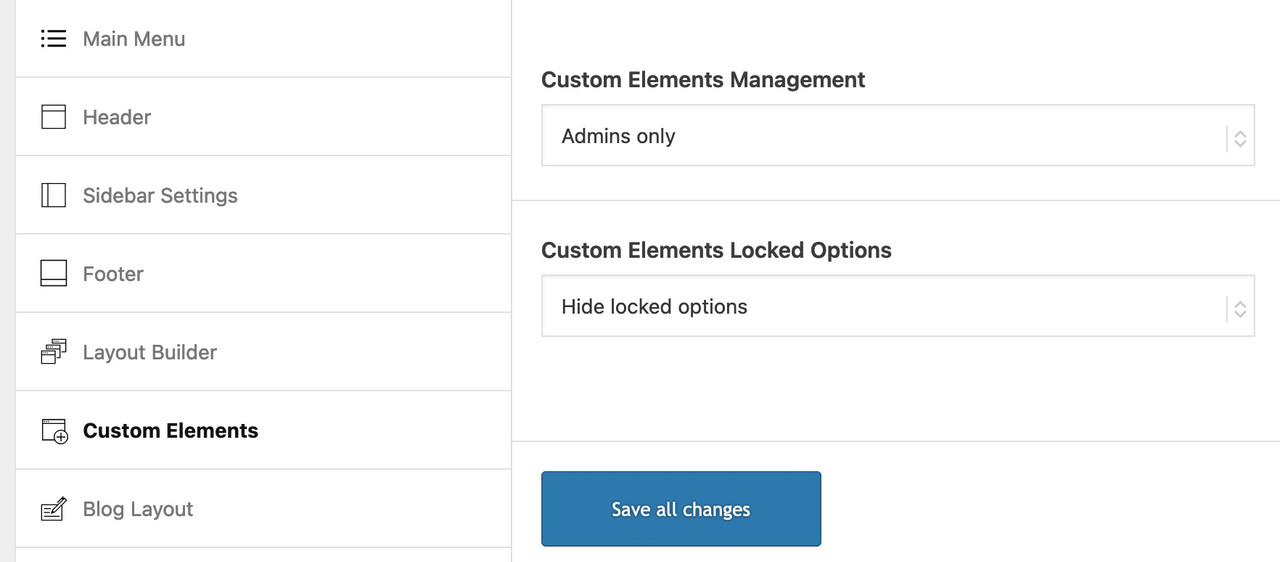Viewport: 1280px width, 562px height.
Task: Click Save all changes button
Action: tap(681, 509)
